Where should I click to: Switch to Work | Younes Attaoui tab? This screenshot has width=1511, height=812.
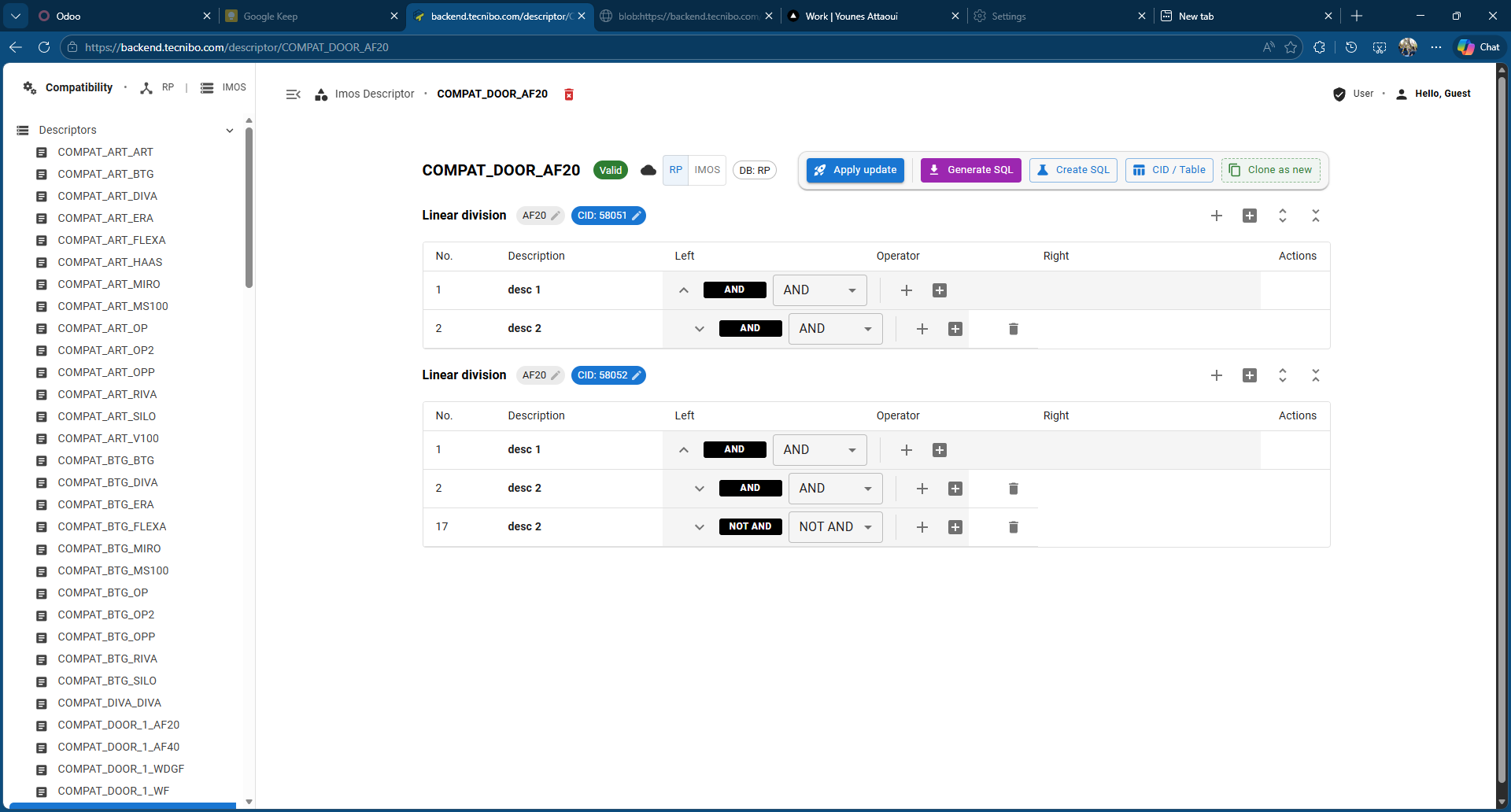(874, 16)
